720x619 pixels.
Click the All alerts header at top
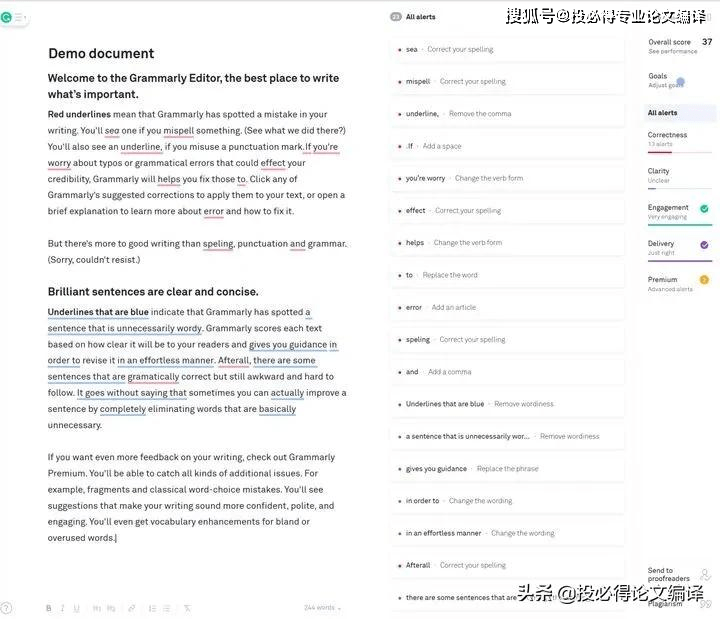[420, 17]
